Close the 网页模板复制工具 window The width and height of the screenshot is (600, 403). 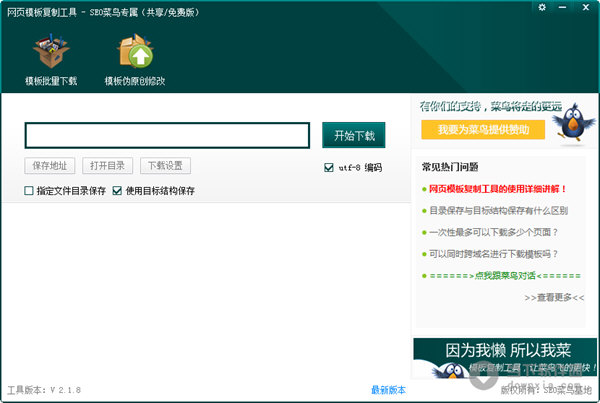coord(585,7)
